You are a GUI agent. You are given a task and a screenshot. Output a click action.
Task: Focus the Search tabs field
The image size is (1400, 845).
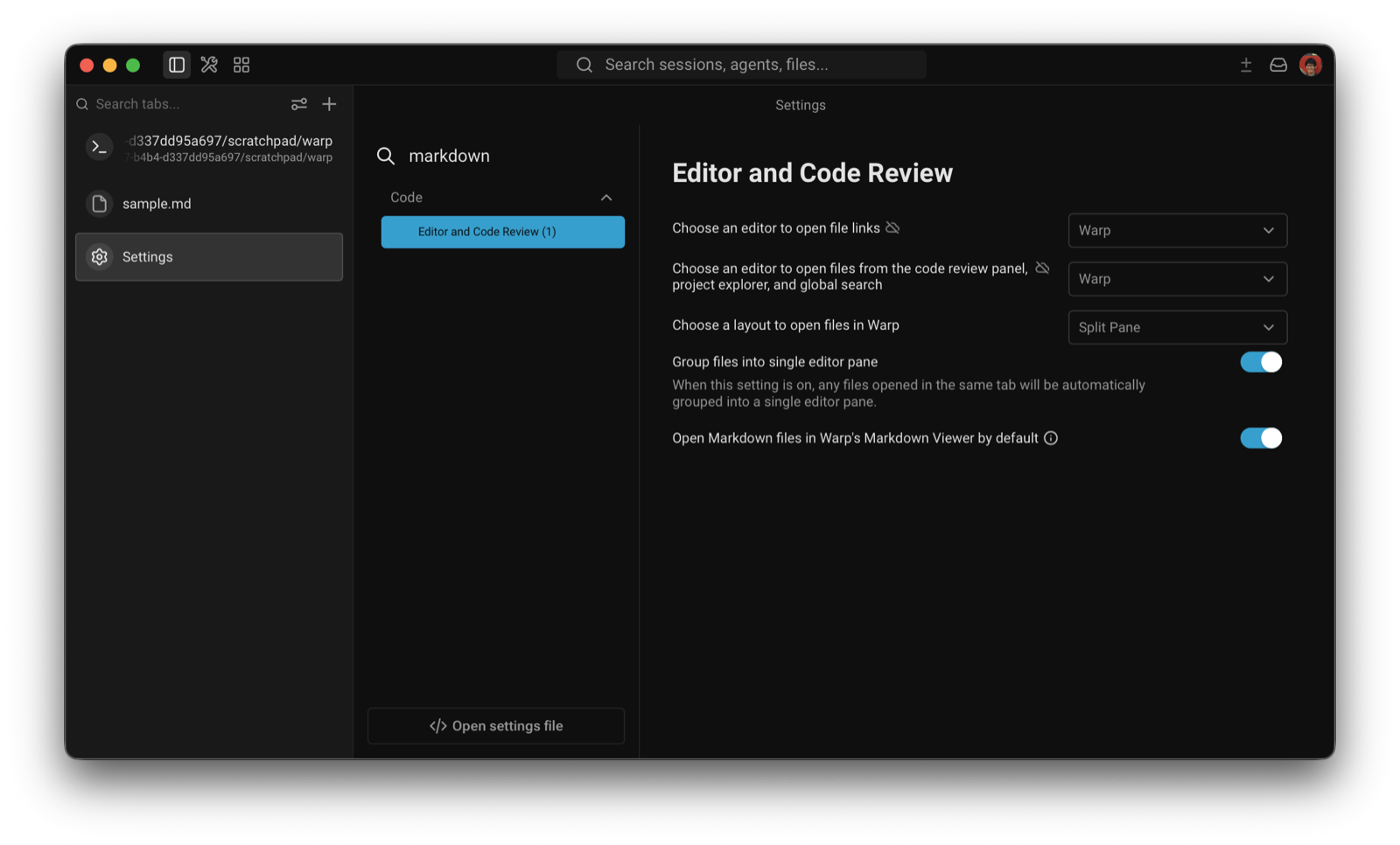pos(179,104)
